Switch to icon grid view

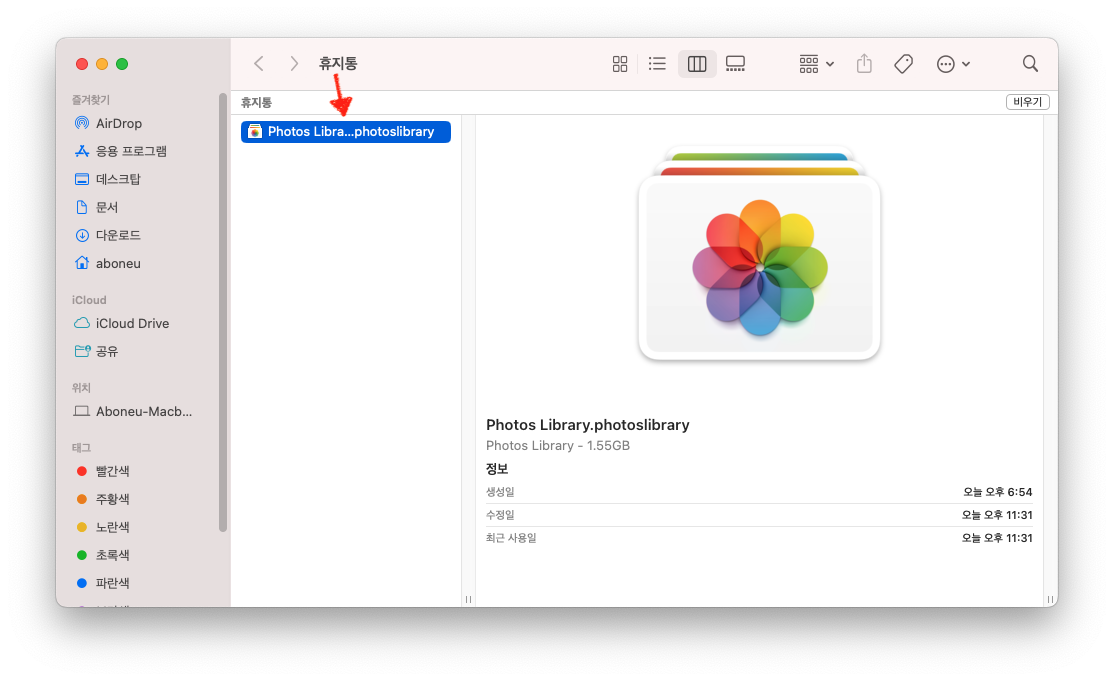tap(620, 64)
